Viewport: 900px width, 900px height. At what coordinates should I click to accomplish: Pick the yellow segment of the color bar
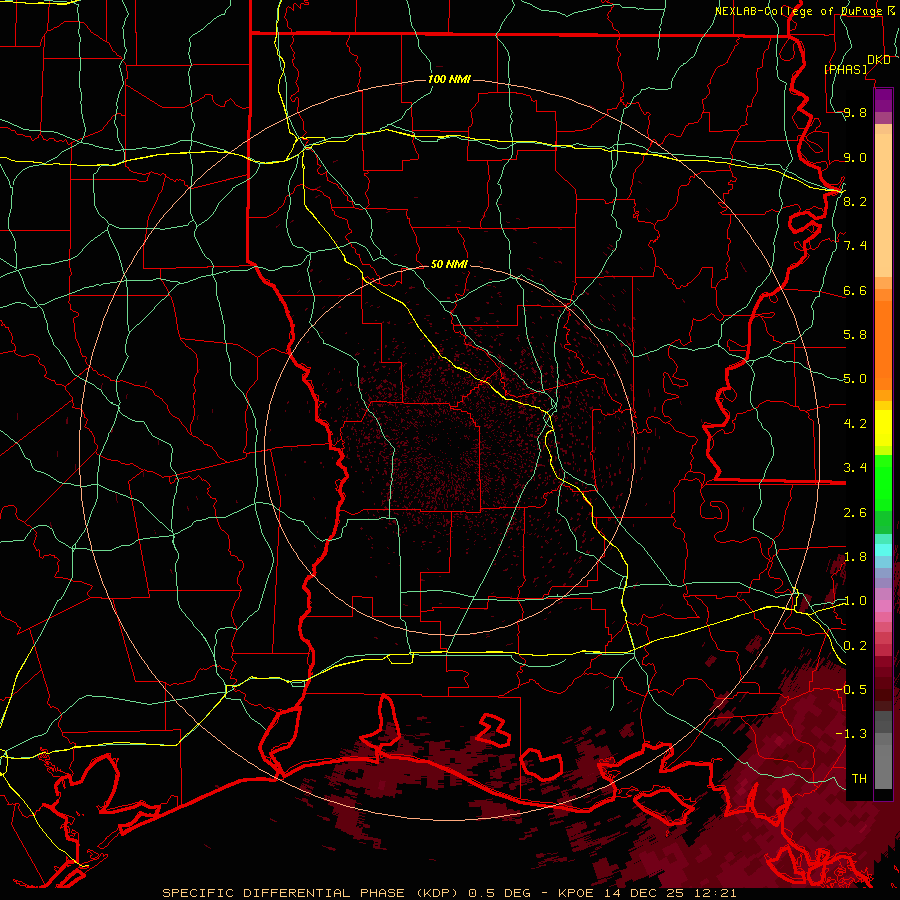(883, 428)
